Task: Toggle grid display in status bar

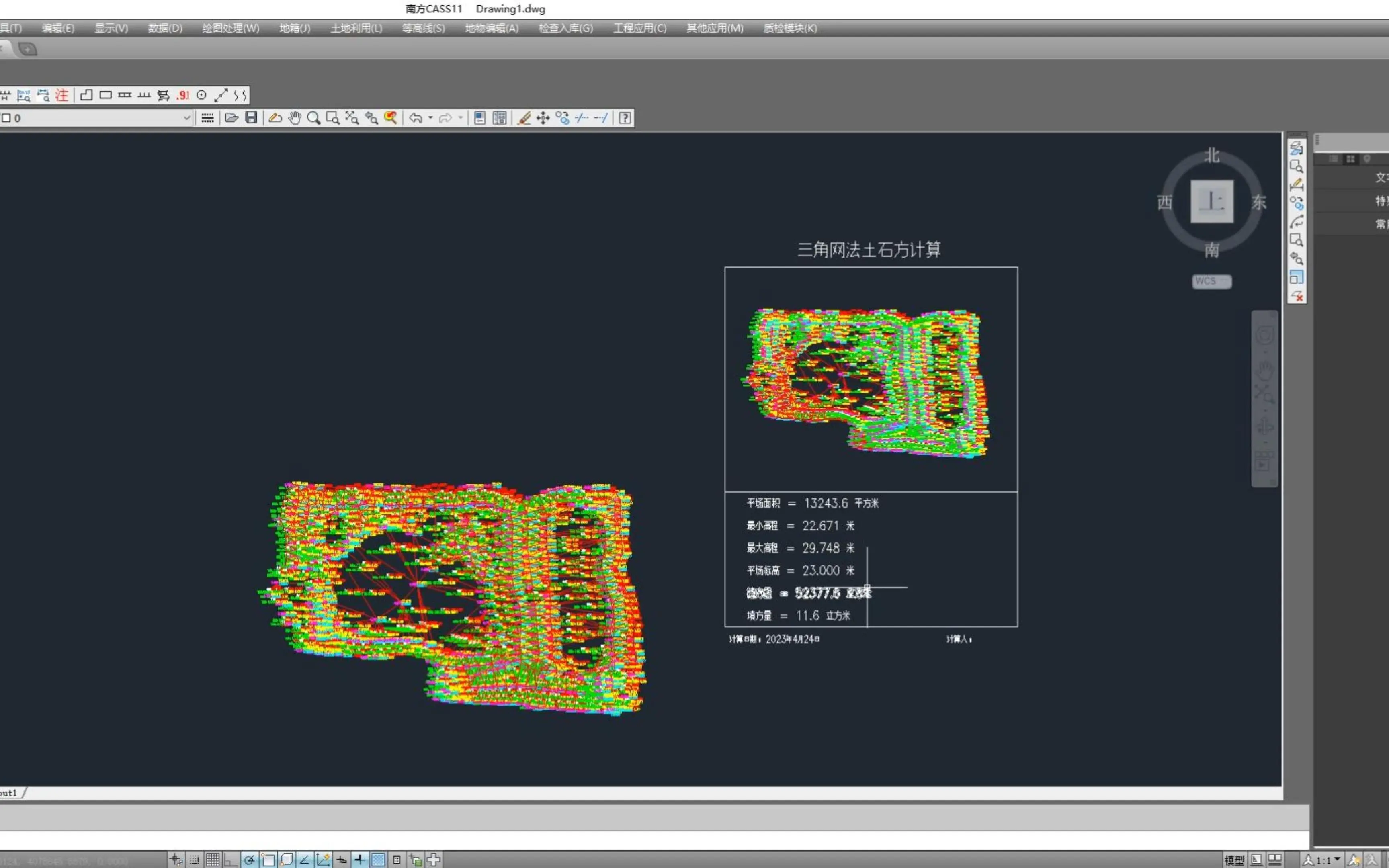Action: (x=213, y=860)
